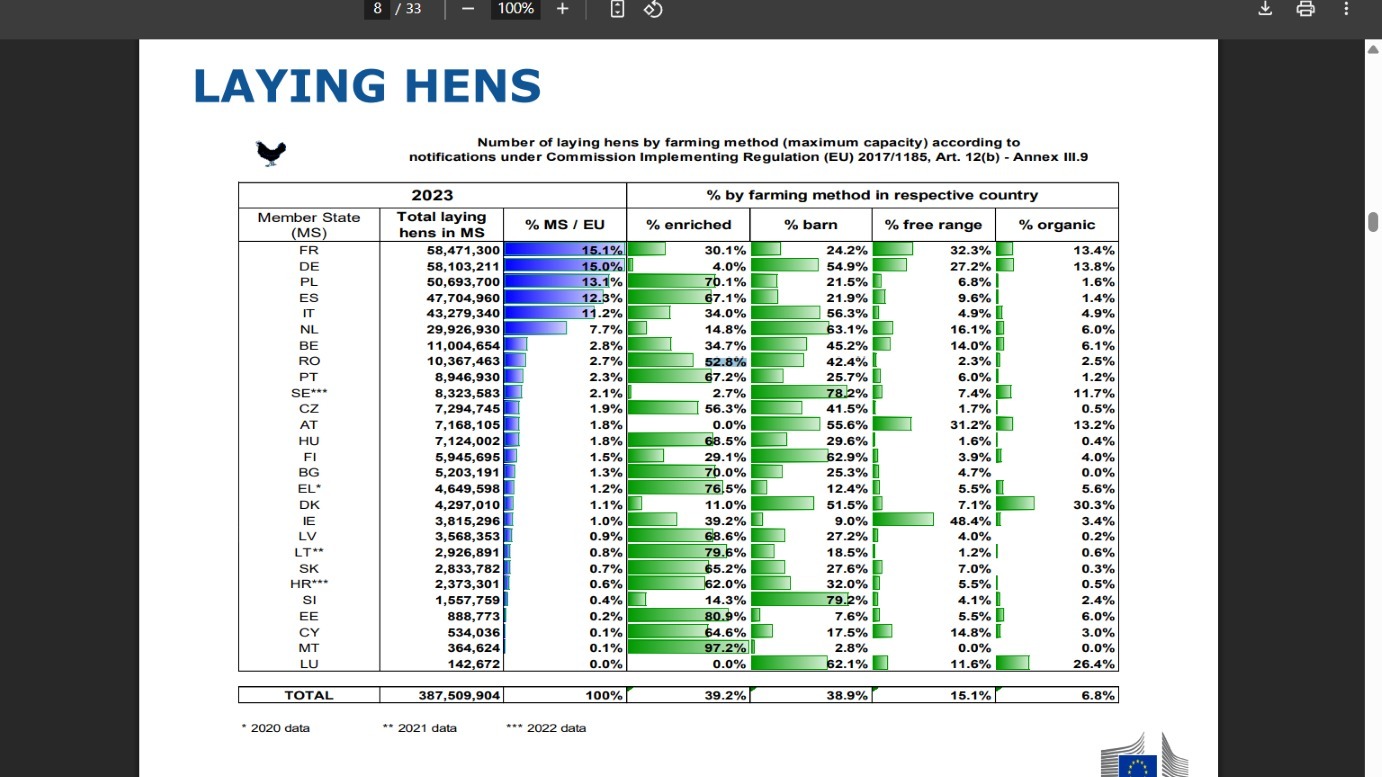Click the vertical scrollbar thumb
This screenshot has width=1382, height=777.
coord(1373,221)
